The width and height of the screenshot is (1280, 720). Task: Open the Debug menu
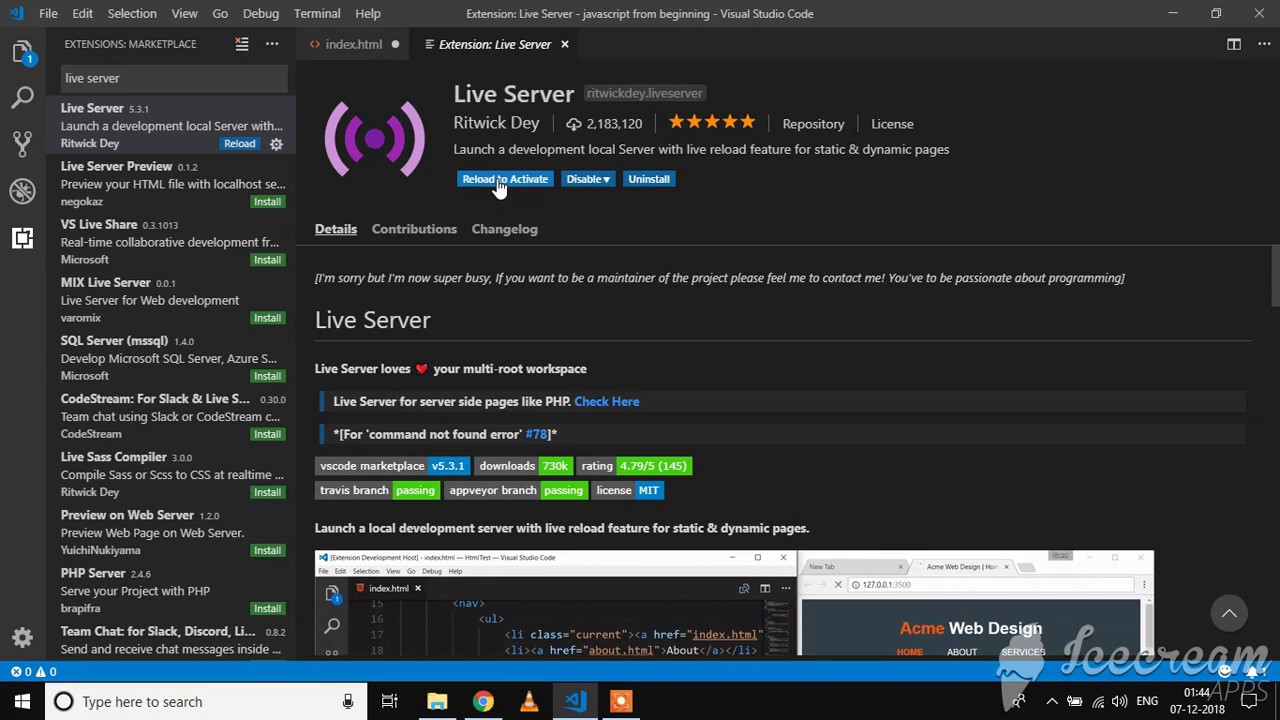pos(261,14)
